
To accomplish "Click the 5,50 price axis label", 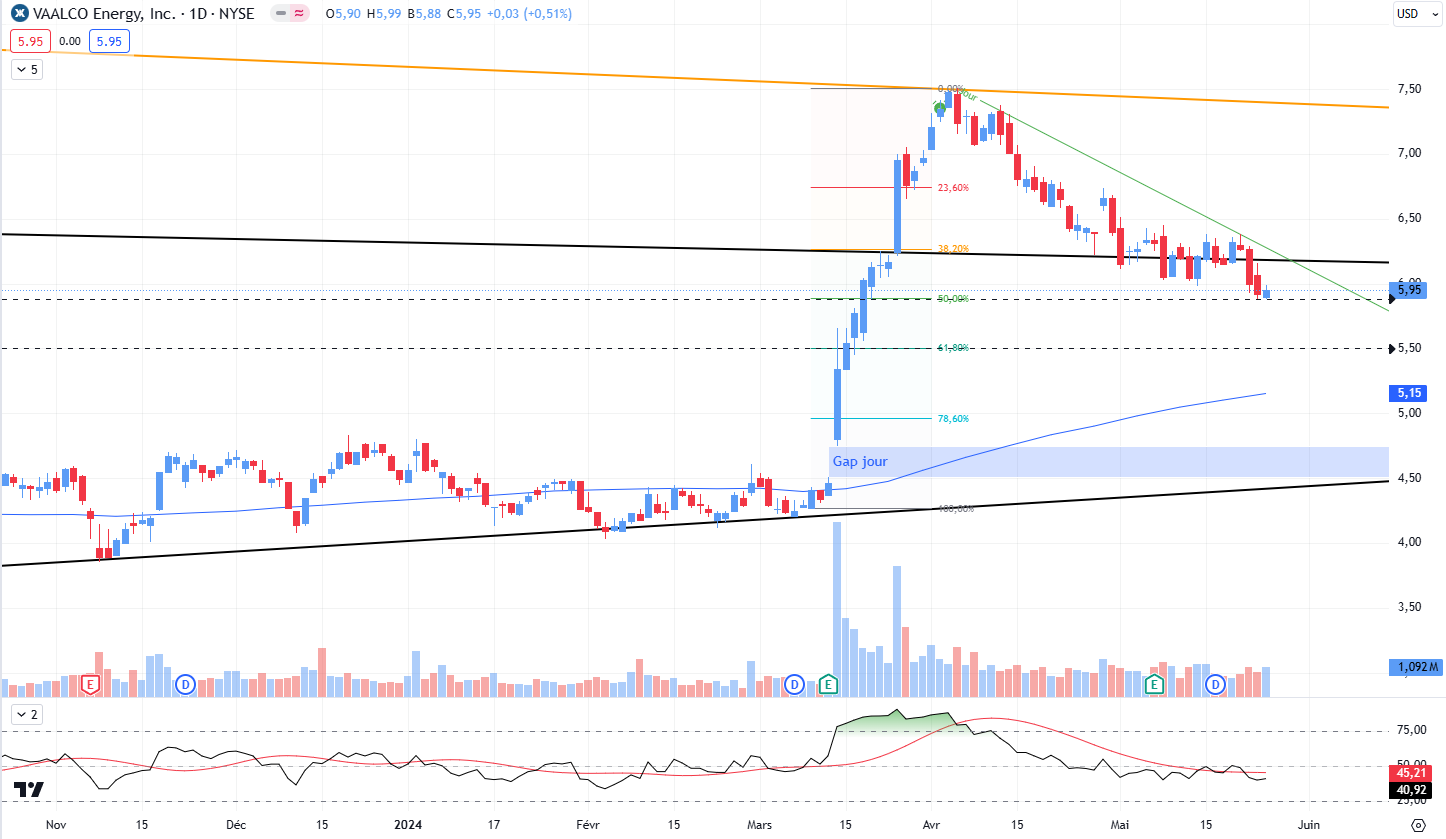I will [1409, 349].
